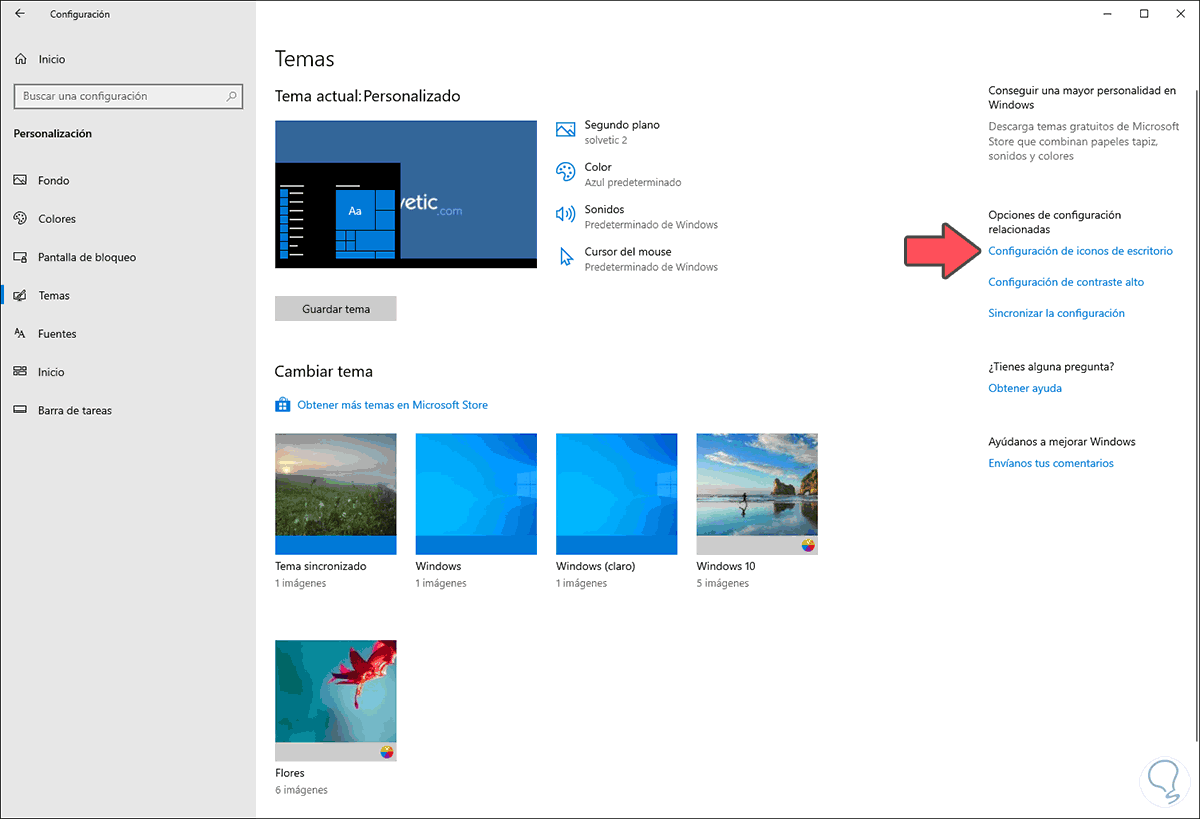The image size is (1200, 819).
Task: Click Azul predeterminado color label
Action: 633,182
